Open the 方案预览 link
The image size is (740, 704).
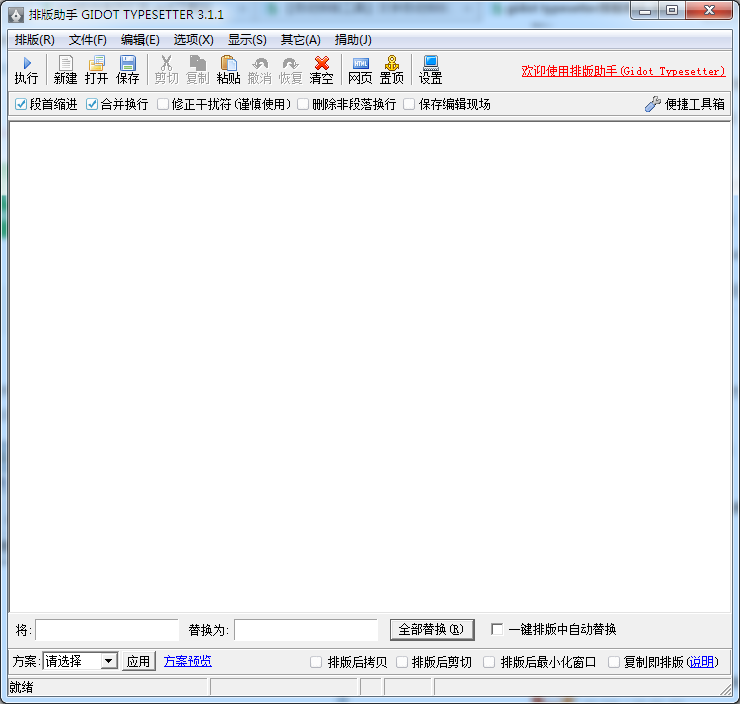click(x=187, y=661)
